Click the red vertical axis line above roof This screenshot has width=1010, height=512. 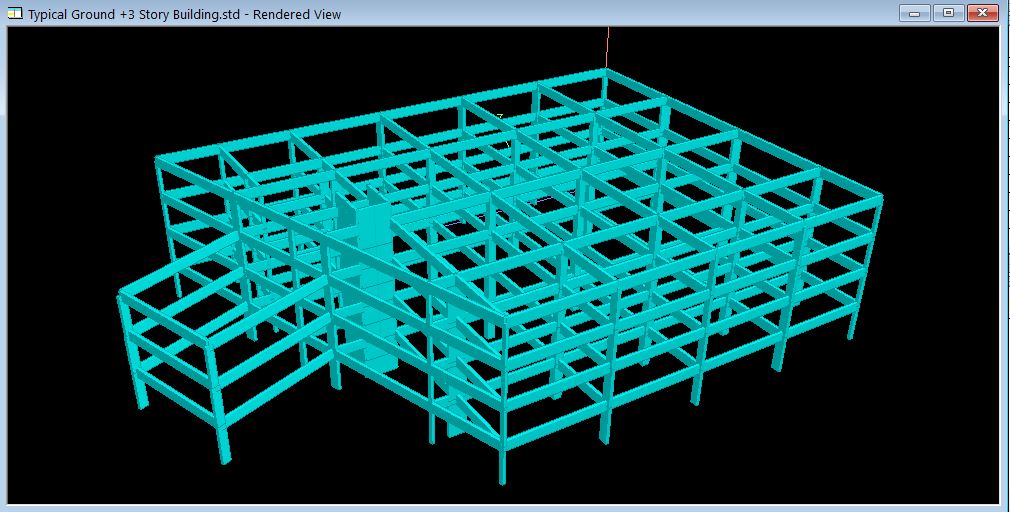pyautogui.click(x=607, y=46)
